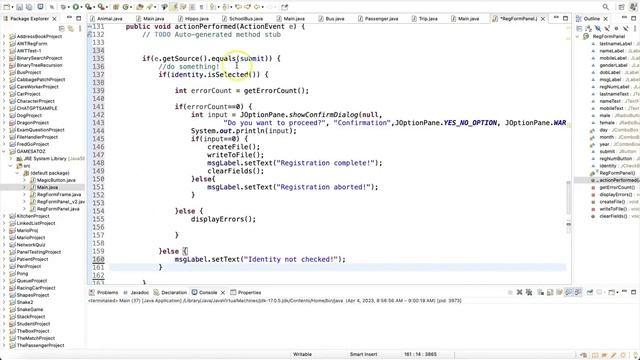Select the SnakeGame project

[30, 309]
